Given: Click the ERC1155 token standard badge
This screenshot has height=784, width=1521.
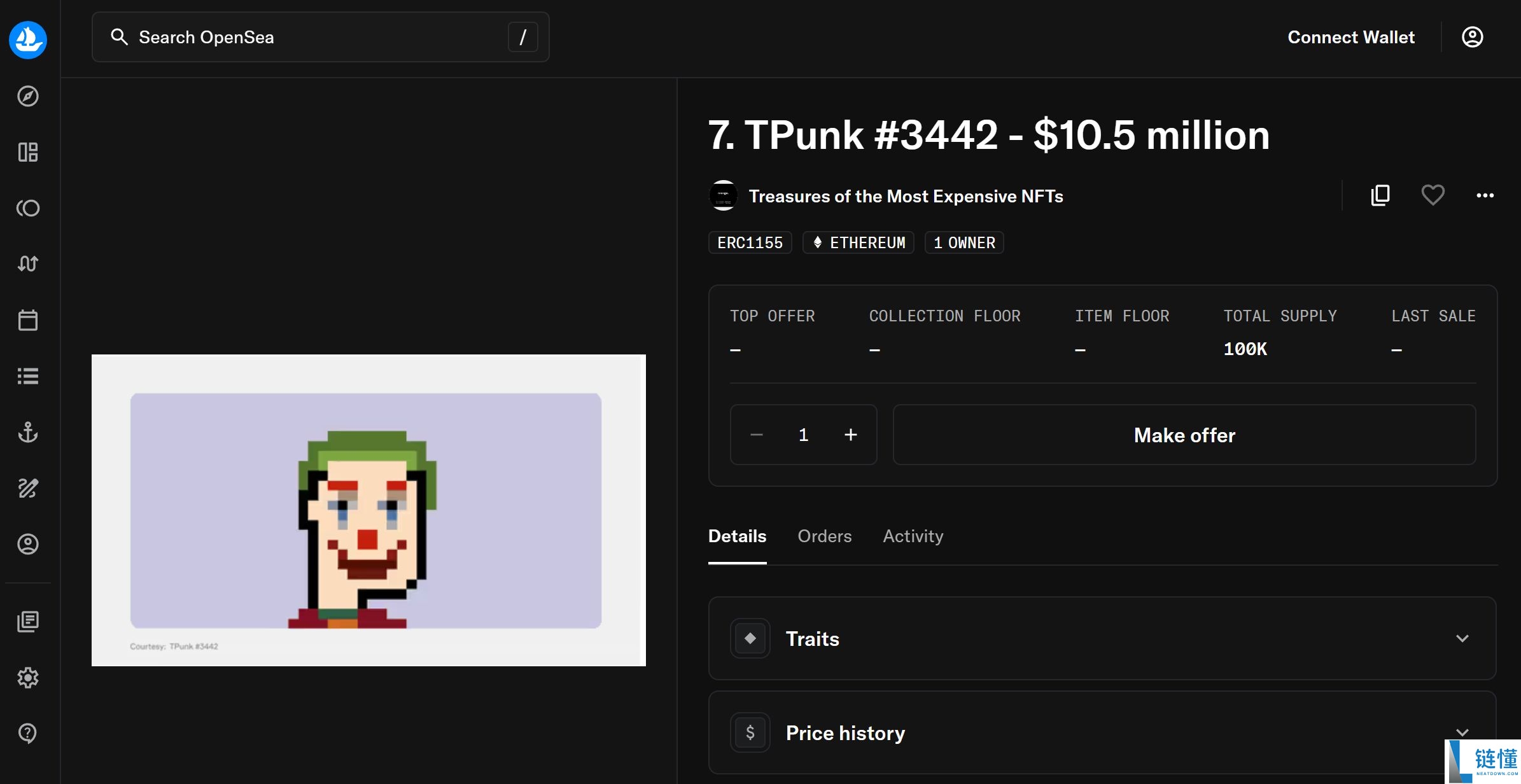Looking at the screenshot, I should [x=750, y=242].
